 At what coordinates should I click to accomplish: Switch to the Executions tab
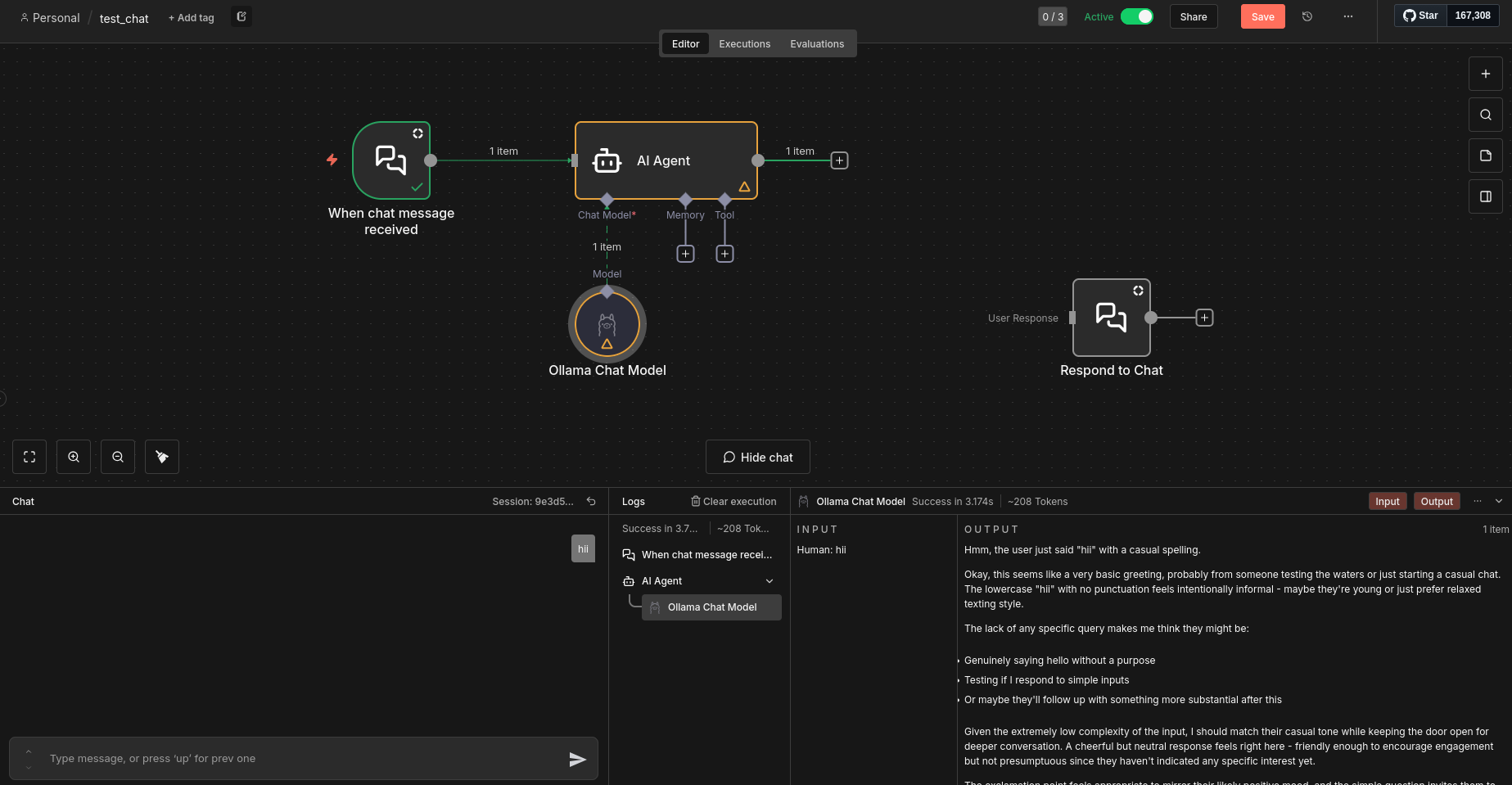pyautogui.click(x=744, y=44)
